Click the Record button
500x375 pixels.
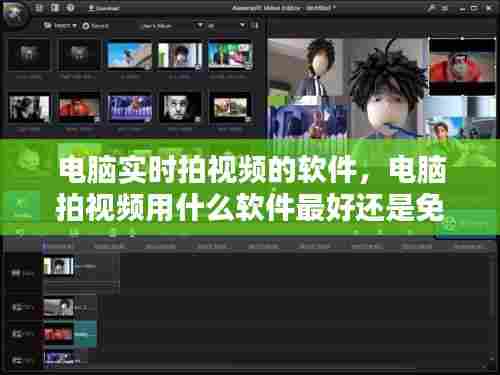(x=95, y=26)
